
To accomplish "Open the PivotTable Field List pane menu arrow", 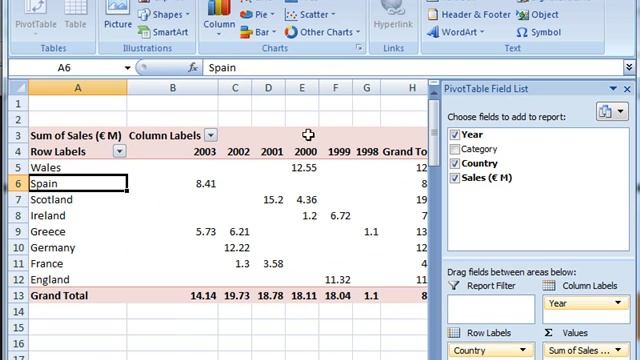I will (613, 89).
